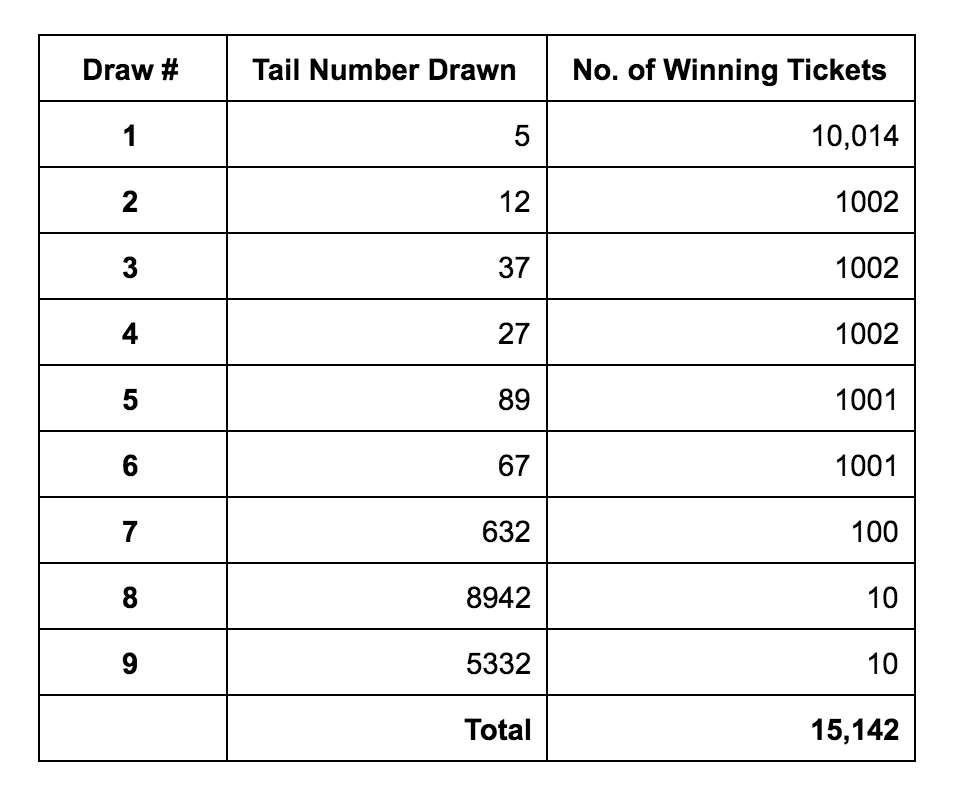The height and width of the screenshot is (802, 961).
Task: Select draw number 9 row label
Action: tap(130, 664)
